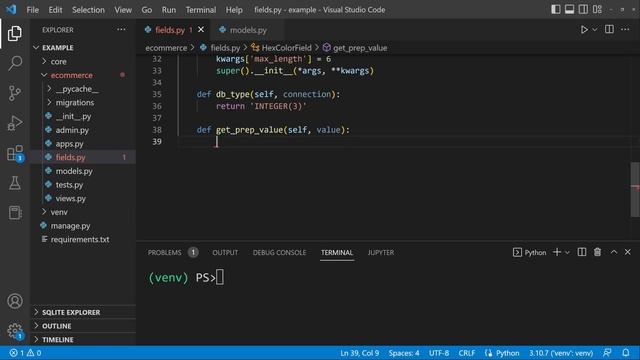The height and width of the screenshot is (360, 640).
Task: Open the Terminal menu
Action: tap(201, 10)
